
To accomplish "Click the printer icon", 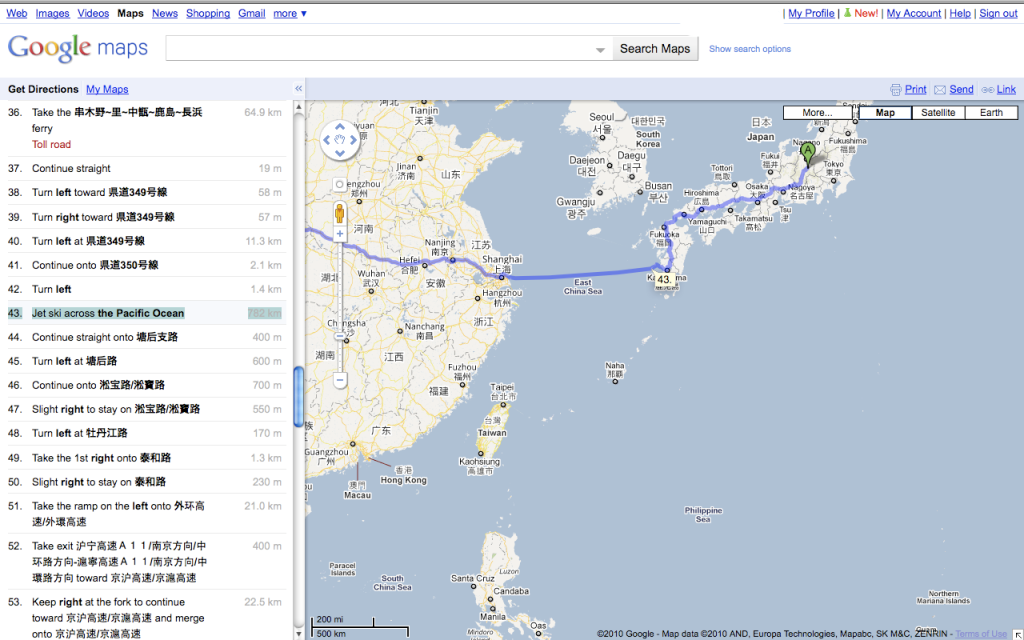I will pyautogui.click(x=895, y=89).
